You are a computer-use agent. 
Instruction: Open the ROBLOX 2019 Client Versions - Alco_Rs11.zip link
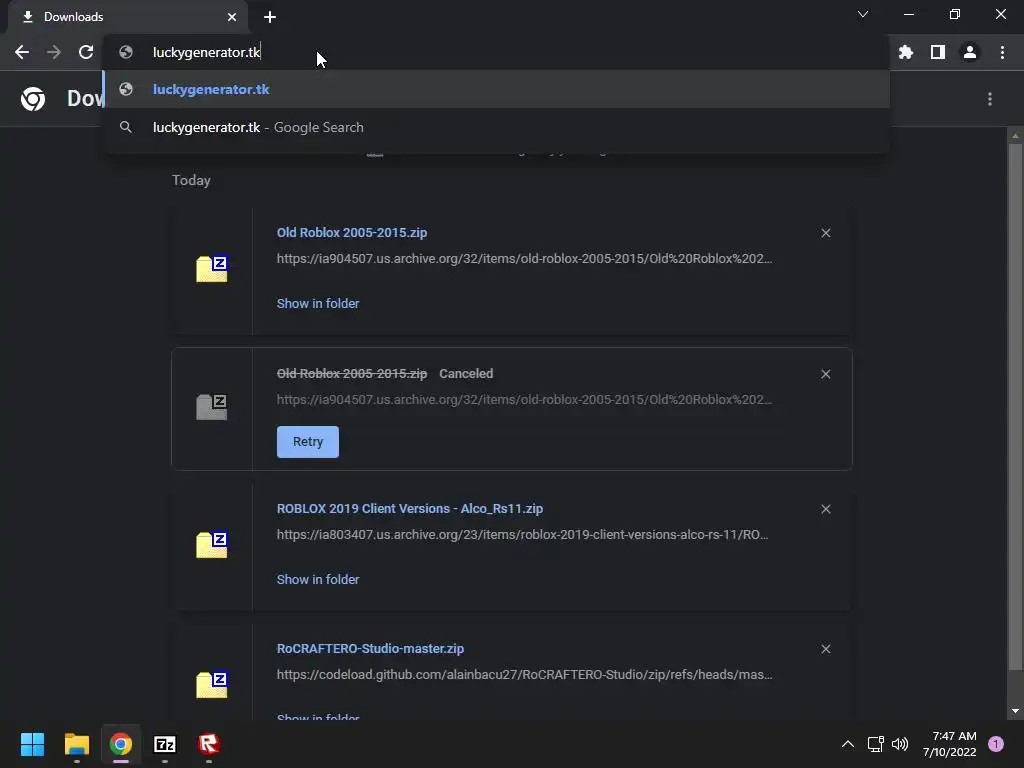(410, 509)
